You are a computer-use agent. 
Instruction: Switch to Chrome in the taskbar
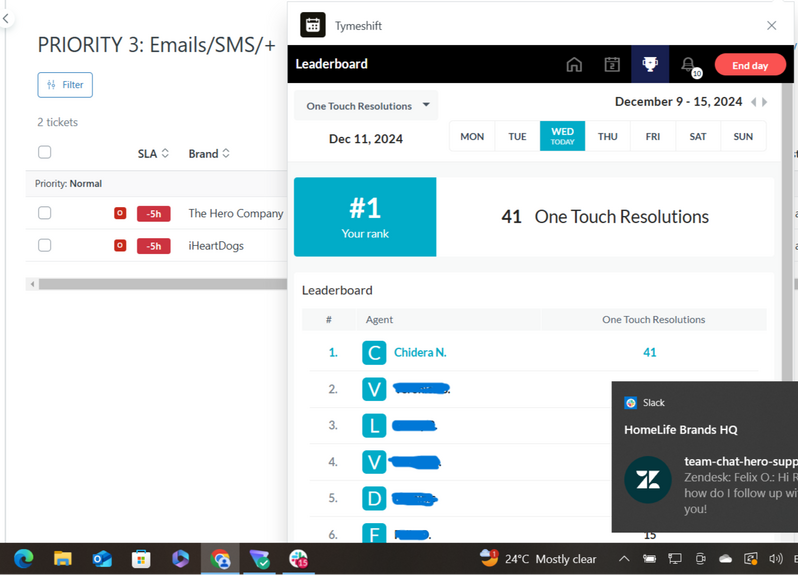click(220, 559)
